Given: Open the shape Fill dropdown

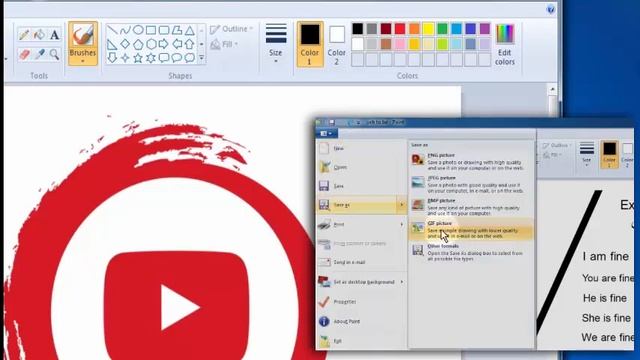Looking at the screenshot, I should 224,44.
